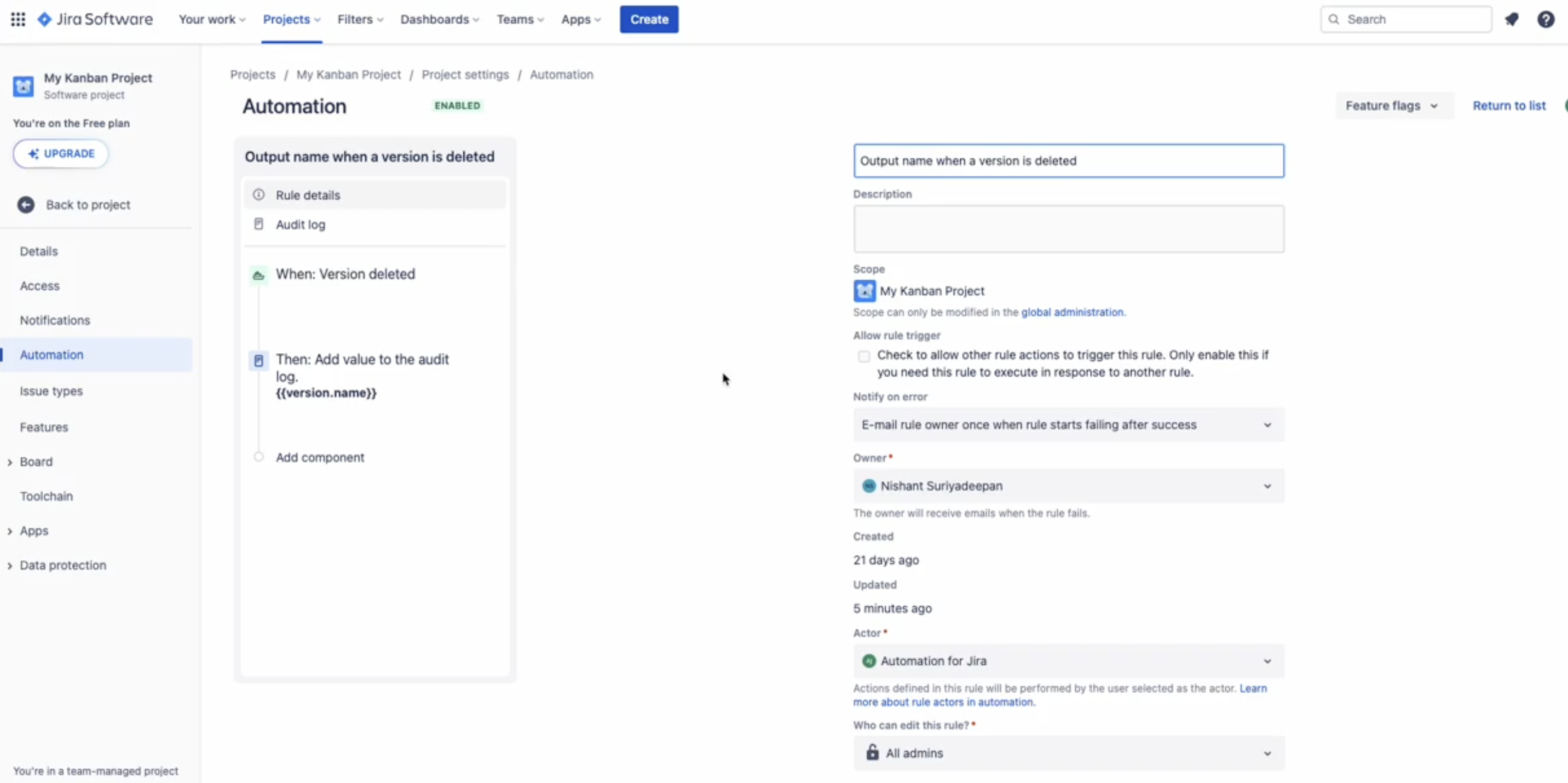Viewport: 1568px width, 783px height.
Task: Click the rule name input field
Action: click(x=1068, y=161)
